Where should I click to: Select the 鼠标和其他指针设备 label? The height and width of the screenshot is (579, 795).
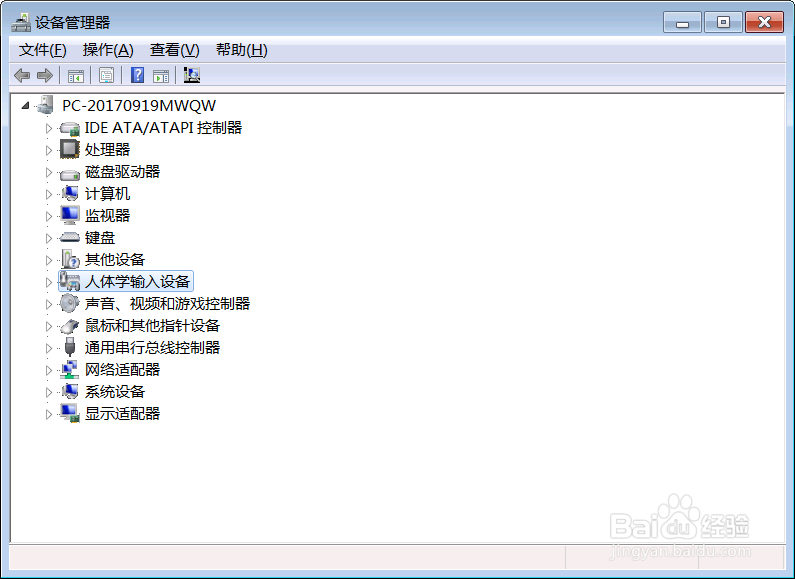152,325
